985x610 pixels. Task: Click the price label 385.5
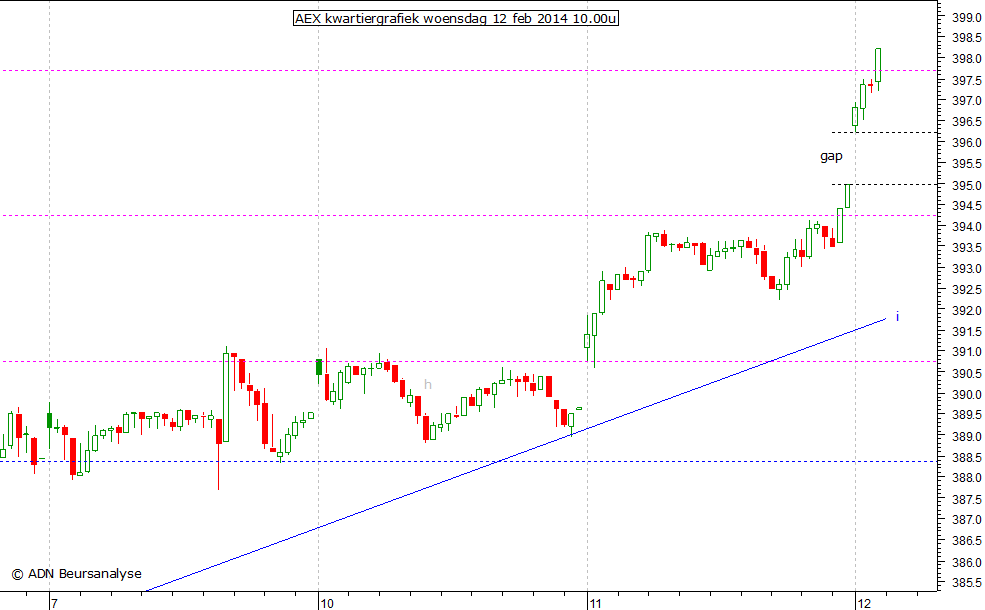[x=967, y=582]
